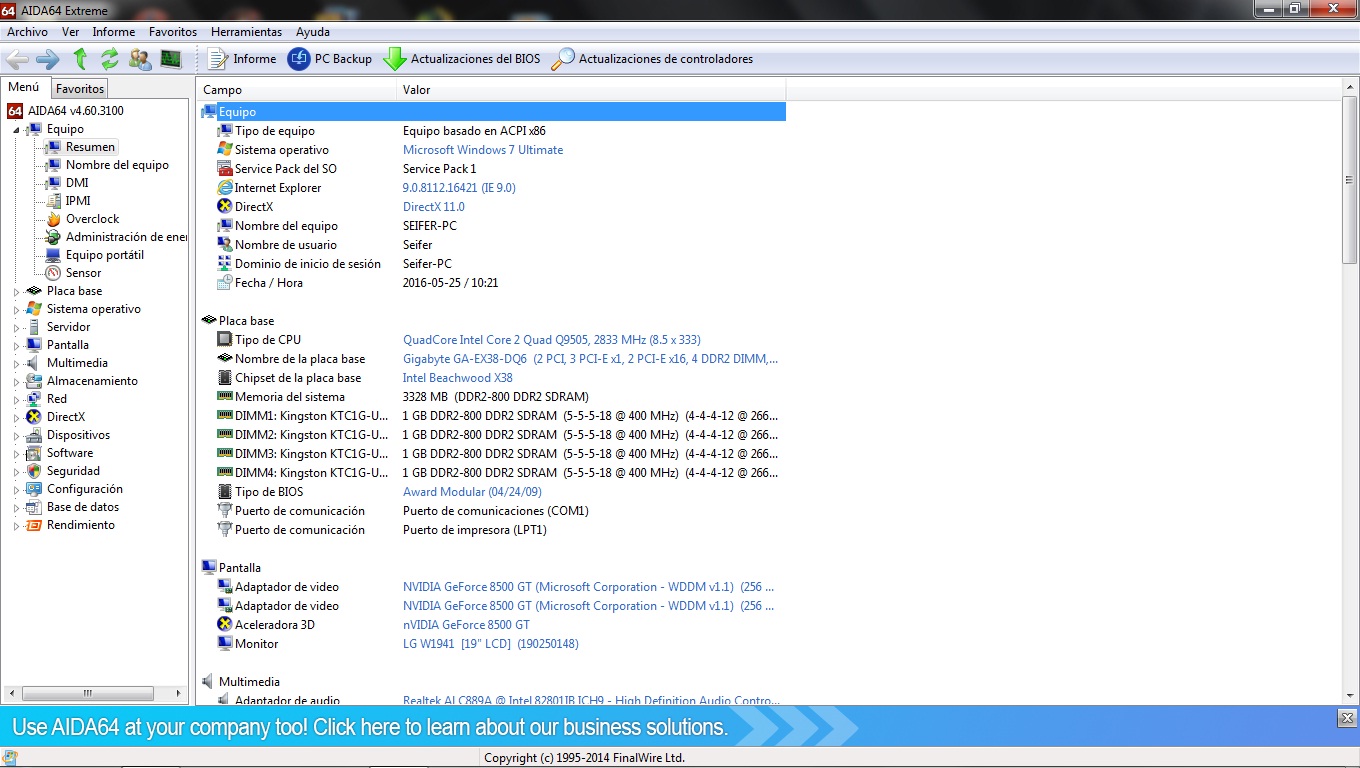Image resolution: width=1360 pixels, height=768 pixels.
Task: Click the users toolbar icon beside Refresh
Action: (x=140, y=59)
